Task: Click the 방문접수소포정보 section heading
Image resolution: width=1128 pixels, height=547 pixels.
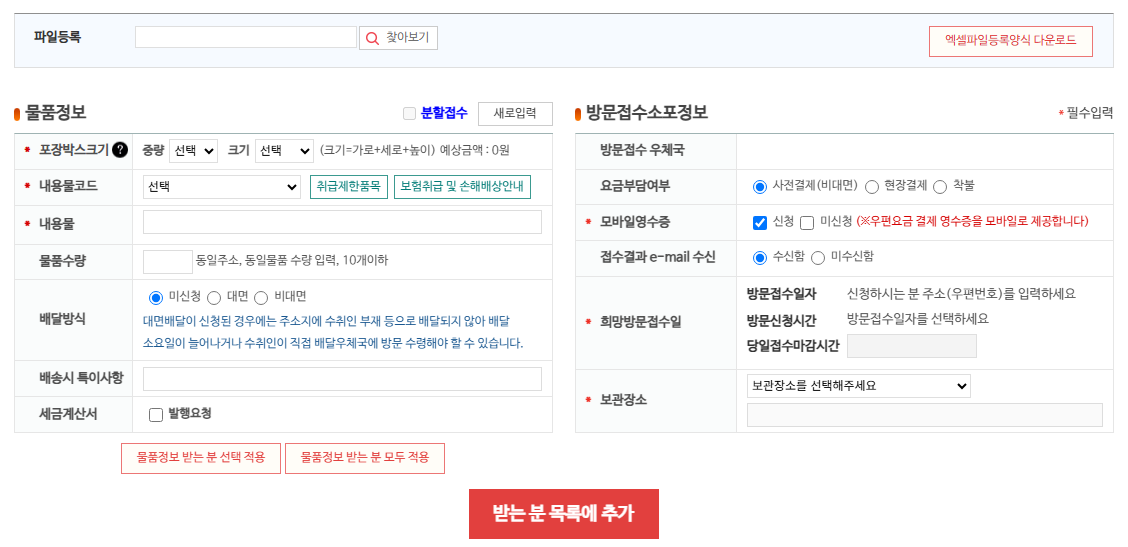Action: click(x=647, y=113)
